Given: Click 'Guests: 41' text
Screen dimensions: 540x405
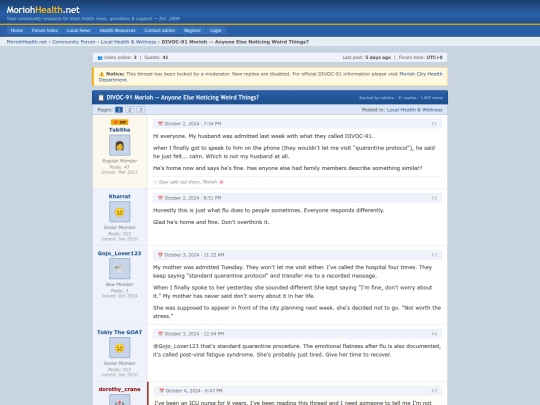Looking at the screenshot, I should pyautogui.click(x=156, y=58).
